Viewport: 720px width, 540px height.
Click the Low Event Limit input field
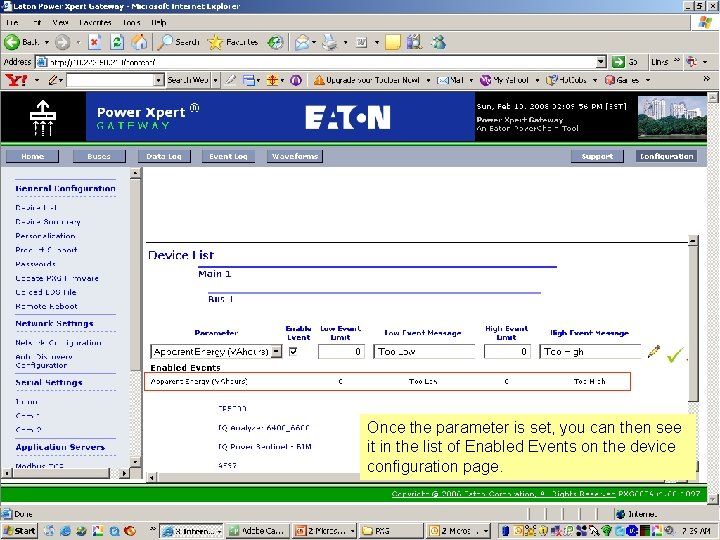pos(341,352)
